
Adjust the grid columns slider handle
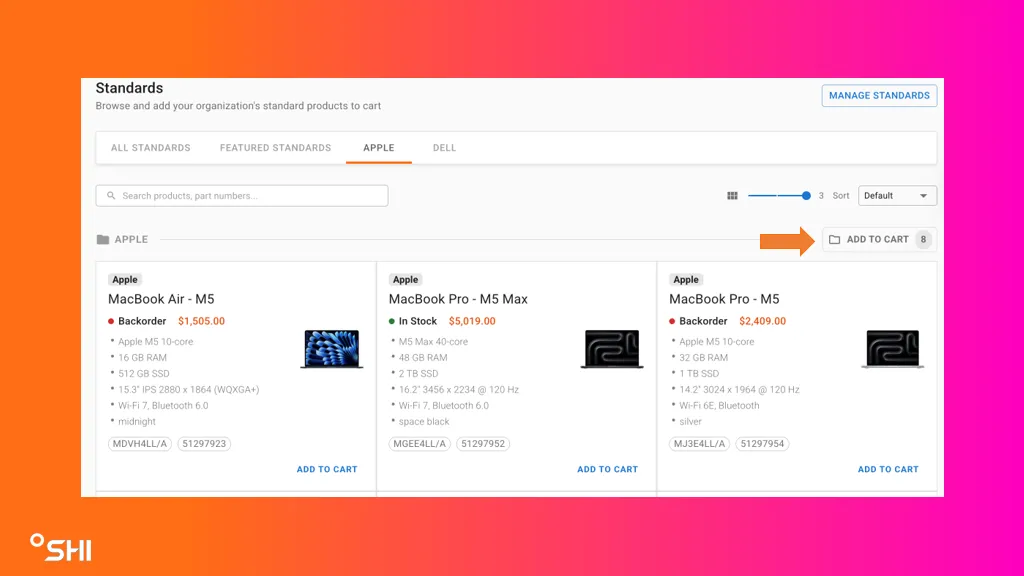806,195
